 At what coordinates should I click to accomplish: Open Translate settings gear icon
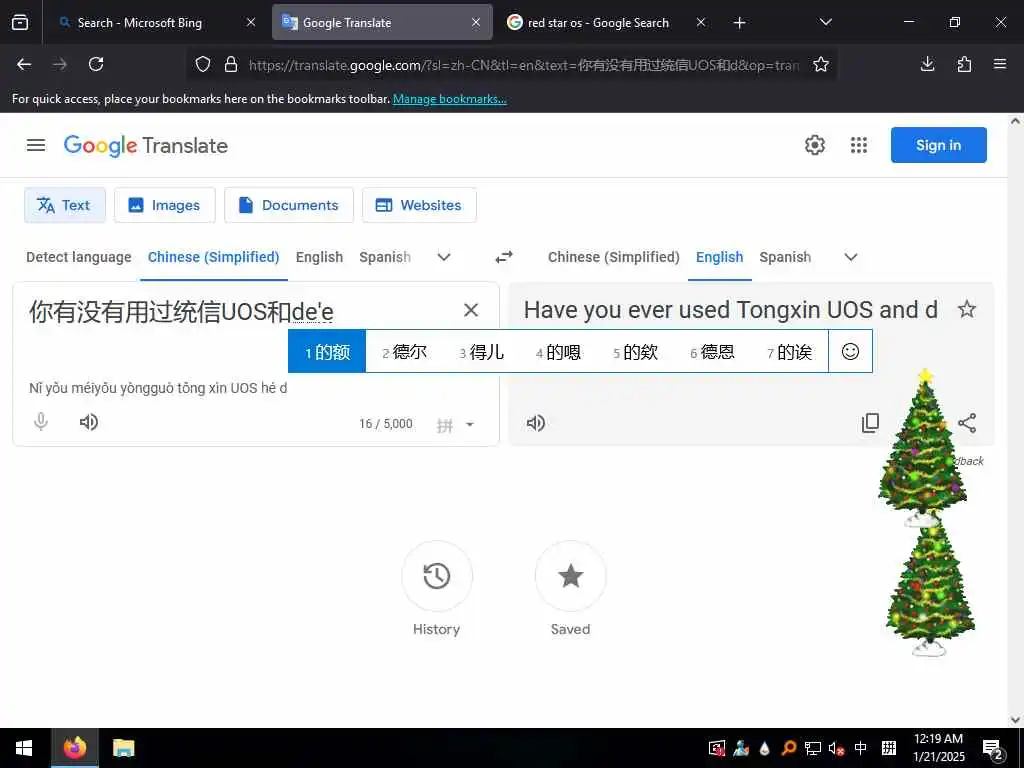point(814,145)
